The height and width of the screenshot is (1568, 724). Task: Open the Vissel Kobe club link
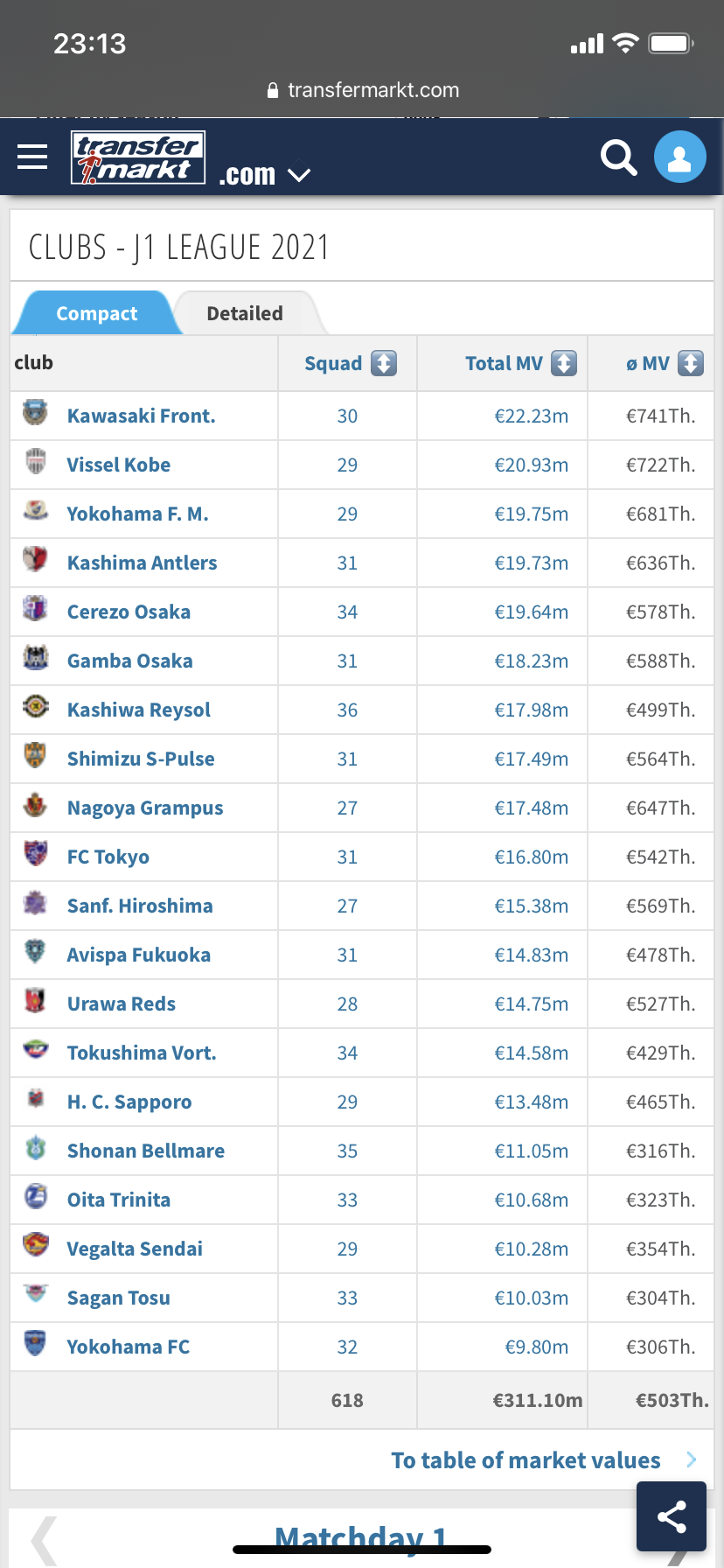(x=119, y=465)
